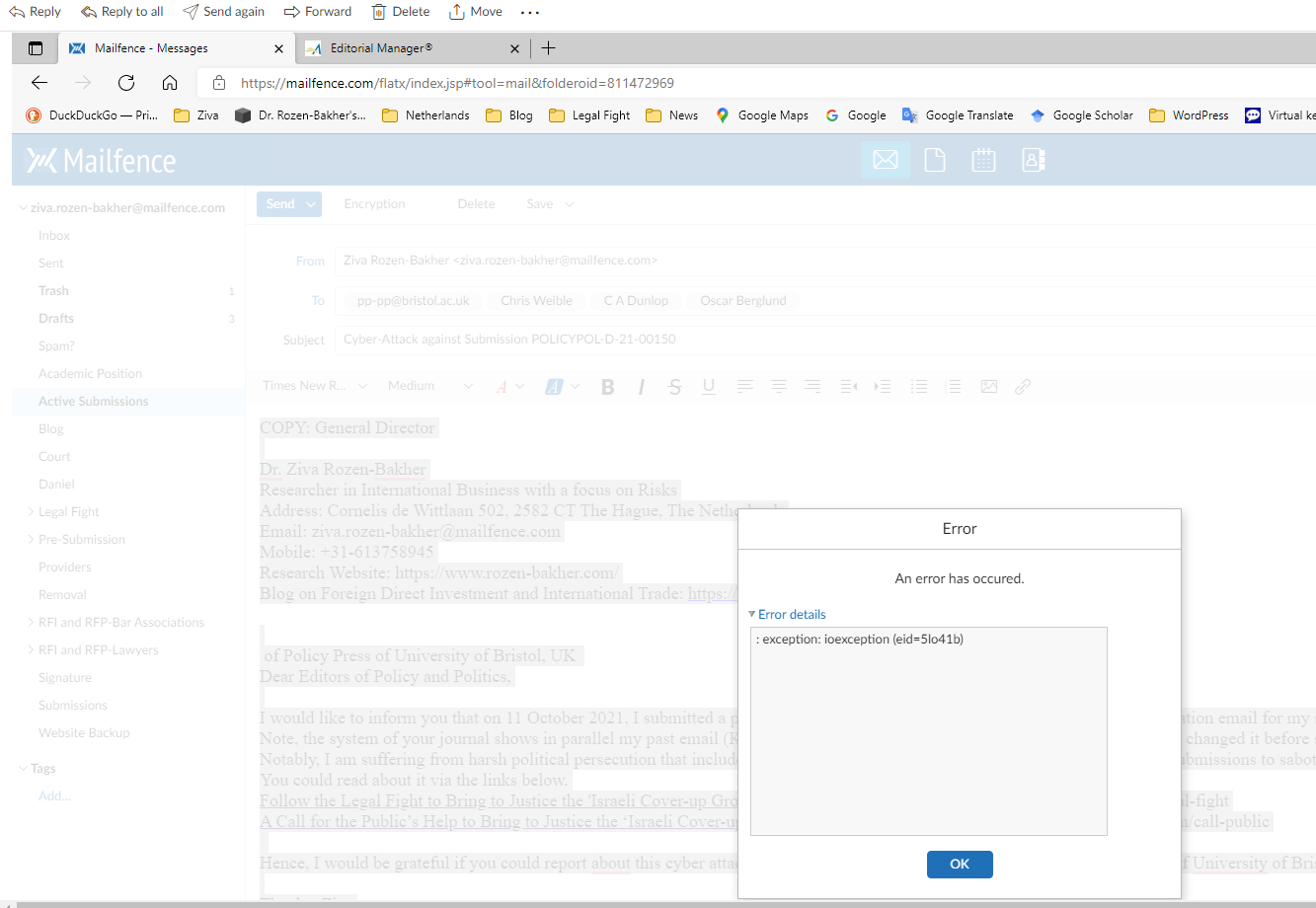
Task: Click the Move button
Action: [x=476, y=12]
